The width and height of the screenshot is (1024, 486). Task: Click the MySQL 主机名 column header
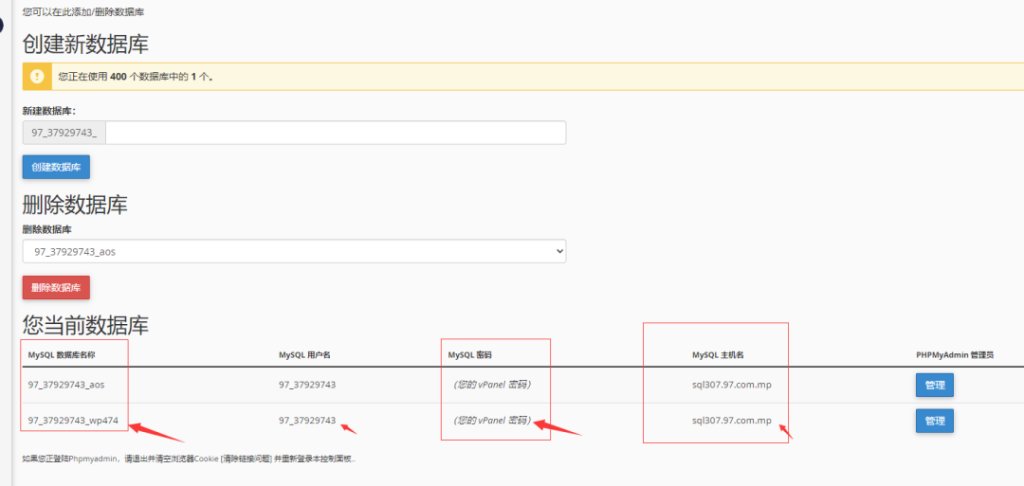click(x=717, y=355)
